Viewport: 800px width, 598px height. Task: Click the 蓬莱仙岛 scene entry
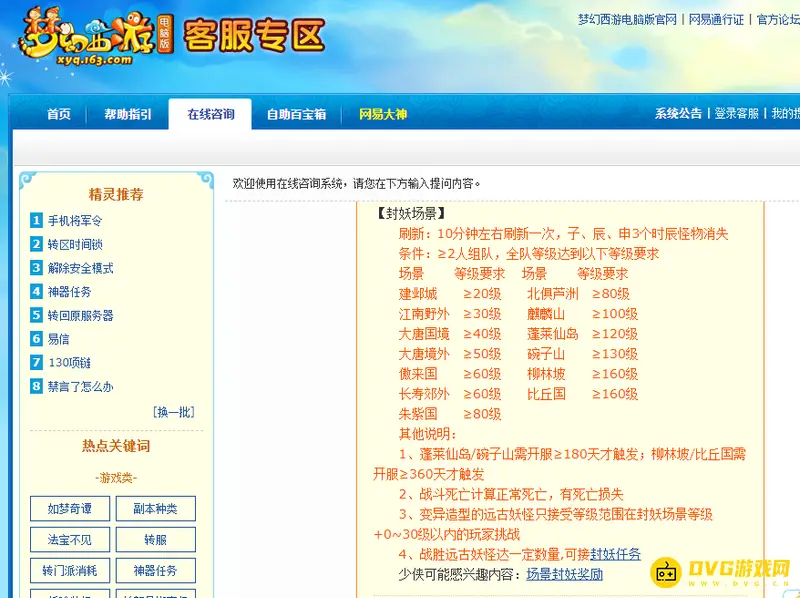coord(553,334)
